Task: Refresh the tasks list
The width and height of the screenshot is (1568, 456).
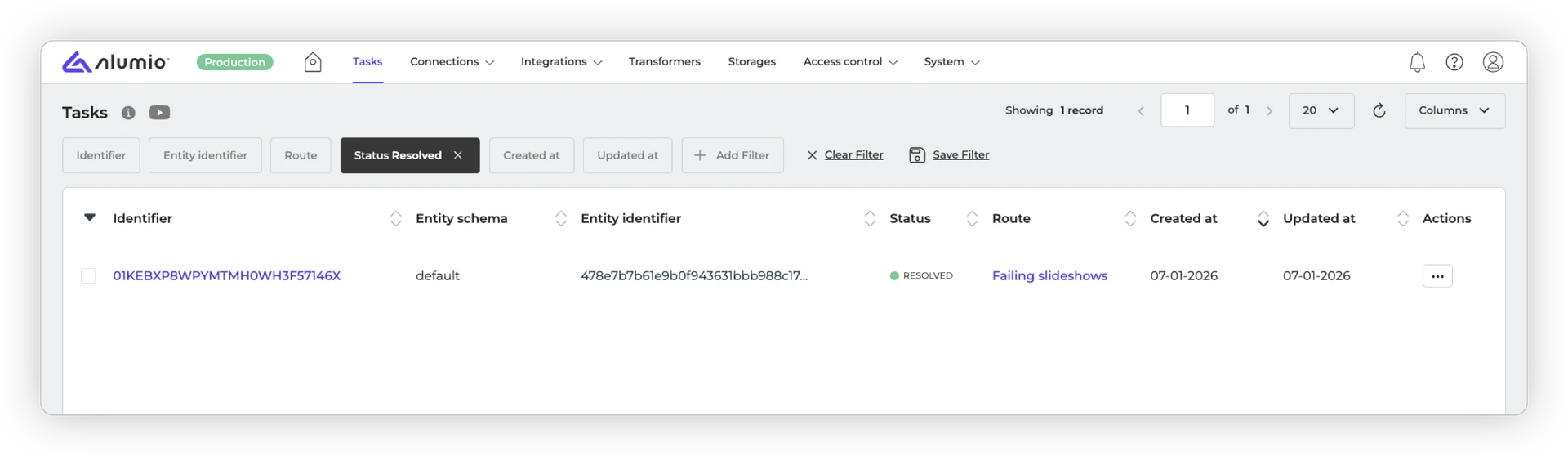Action: [1379, 110]
